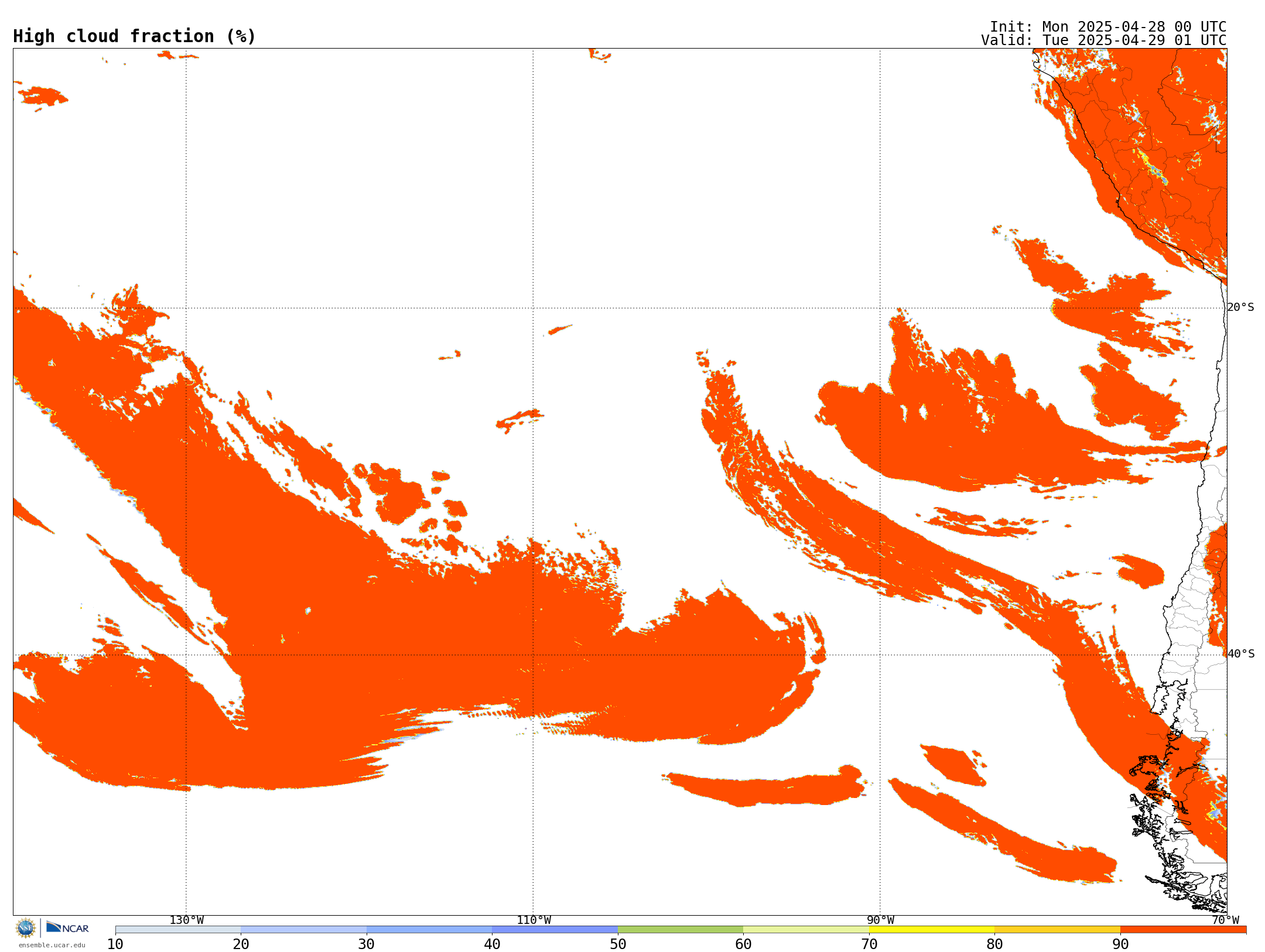Screen dimensions: 1265x952
Task: Click the colorbar tick label 30
Action: (x=367, y=944)
